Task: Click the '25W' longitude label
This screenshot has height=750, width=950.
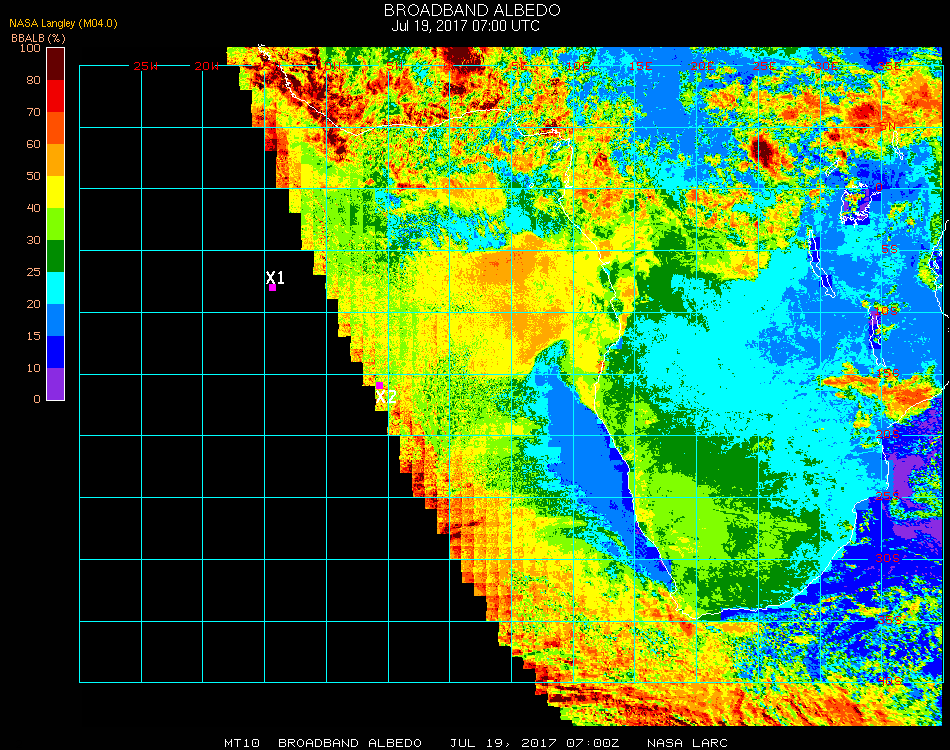Action: tap(145, 66)
